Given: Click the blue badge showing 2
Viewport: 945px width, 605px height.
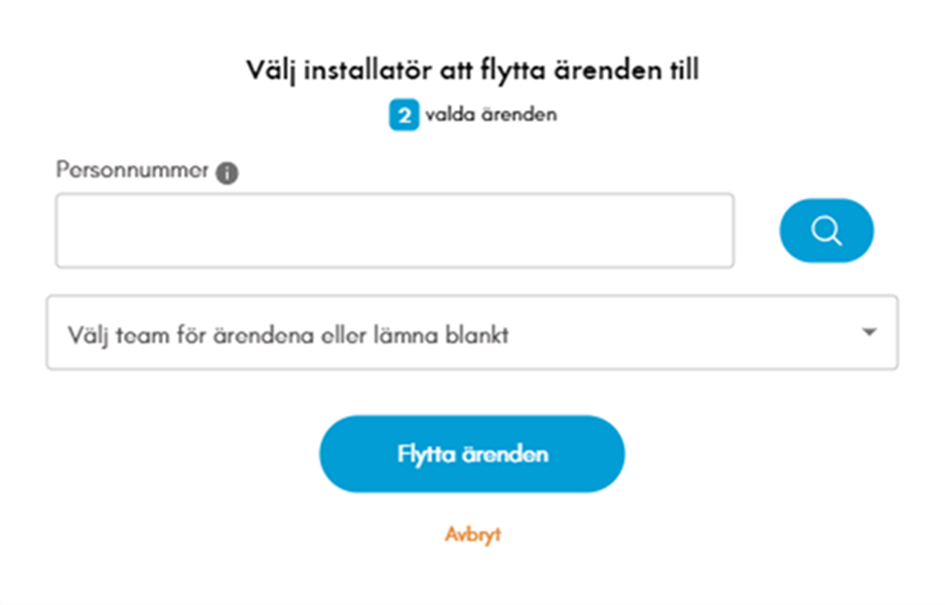Looking at the screenshot, I should click(403, 116).
